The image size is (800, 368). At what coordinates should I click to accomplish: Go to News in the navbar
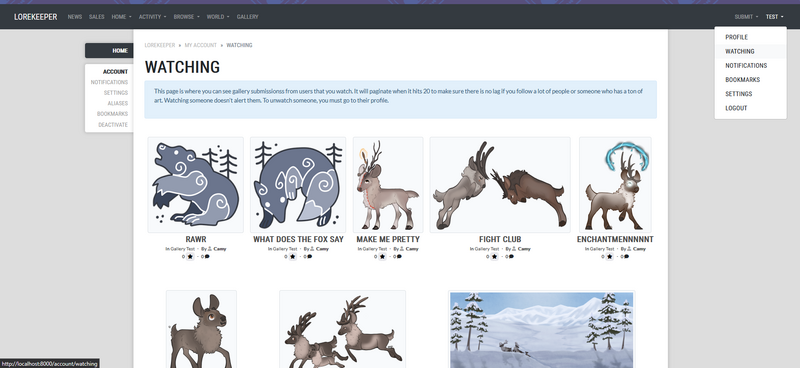pyautogui.click(x=74, y=17)
